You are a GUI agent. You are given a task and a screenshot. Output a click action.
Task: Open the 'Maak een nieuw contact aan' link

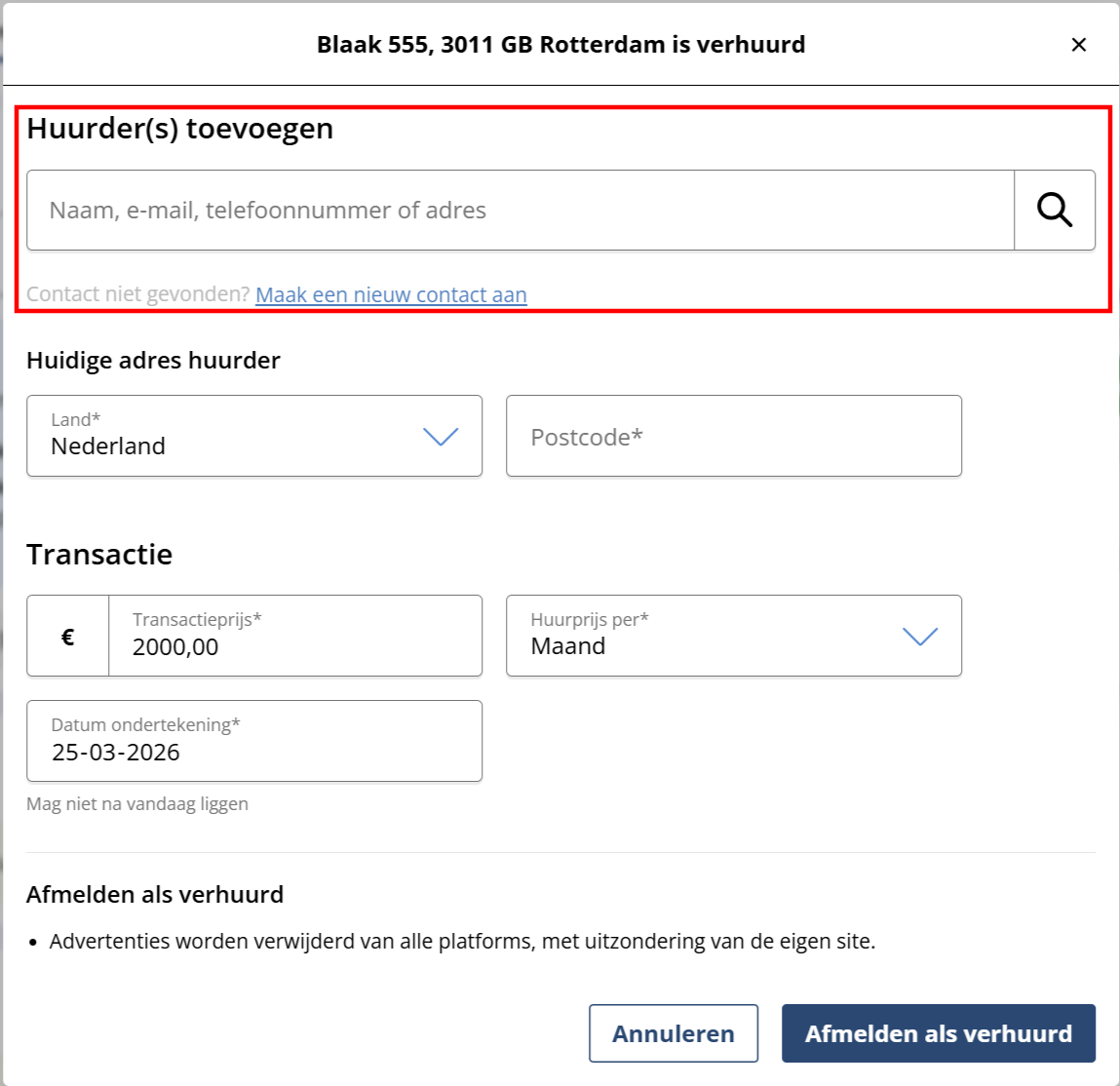click(x=391, y=294)
